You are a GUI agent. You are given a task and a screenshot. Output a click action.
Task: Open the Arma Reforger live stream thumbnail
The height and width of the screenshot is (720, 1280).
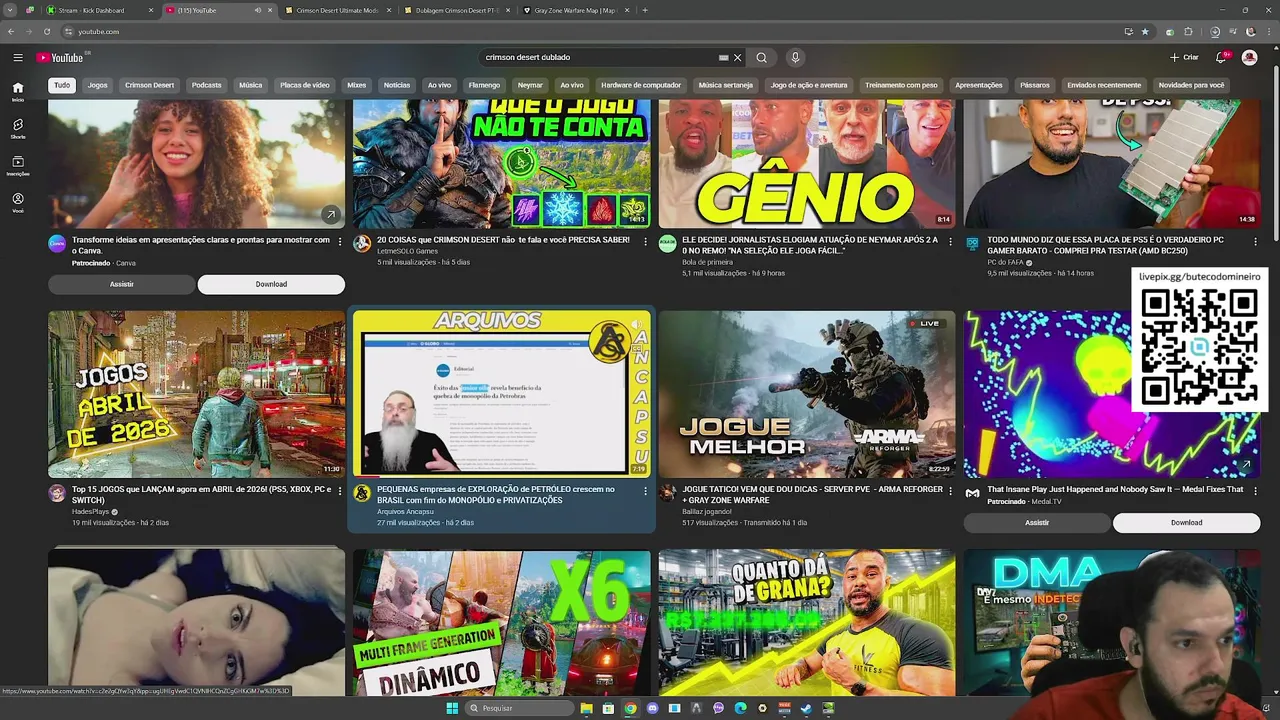pos(806,394)
